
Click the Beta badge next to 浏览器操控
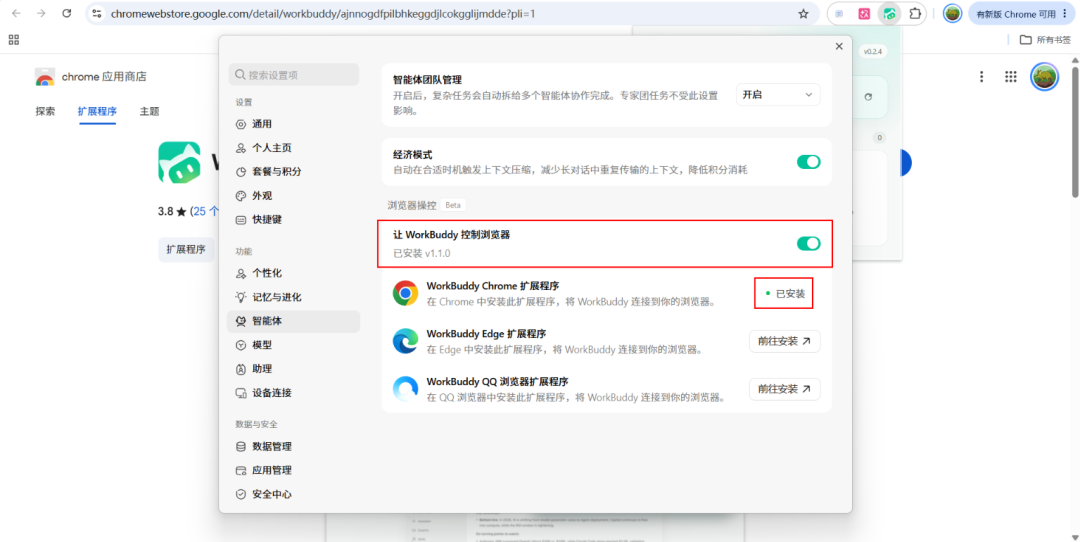click(x=453, y=205)
